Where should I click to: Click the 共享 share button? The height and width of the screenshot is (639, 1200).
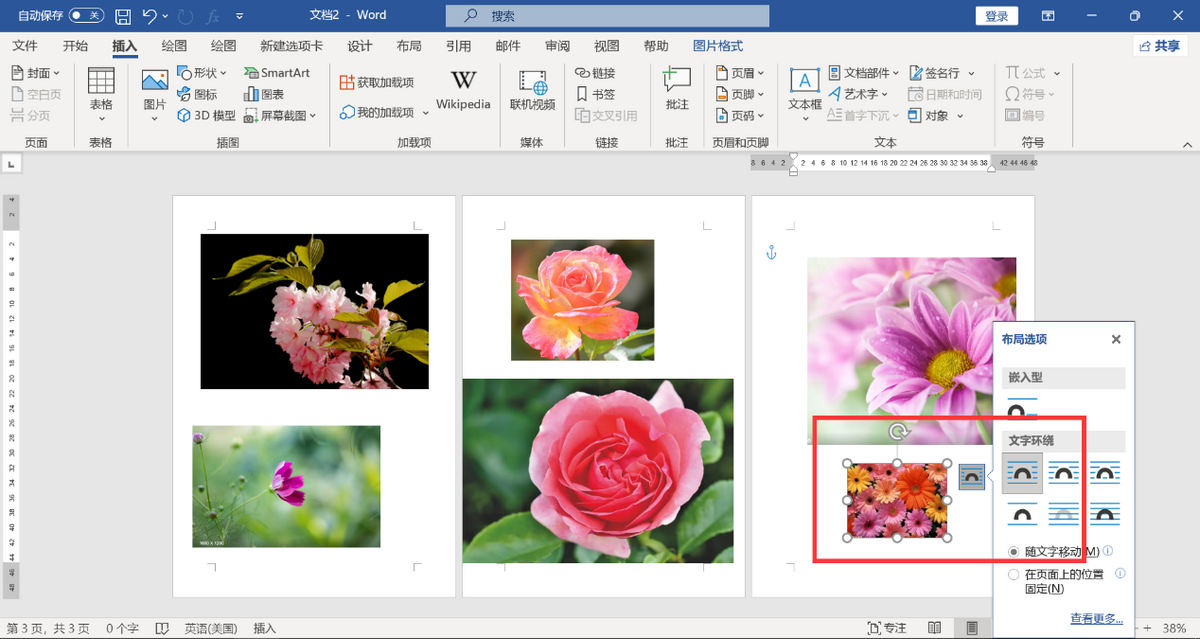(1160, 46)
